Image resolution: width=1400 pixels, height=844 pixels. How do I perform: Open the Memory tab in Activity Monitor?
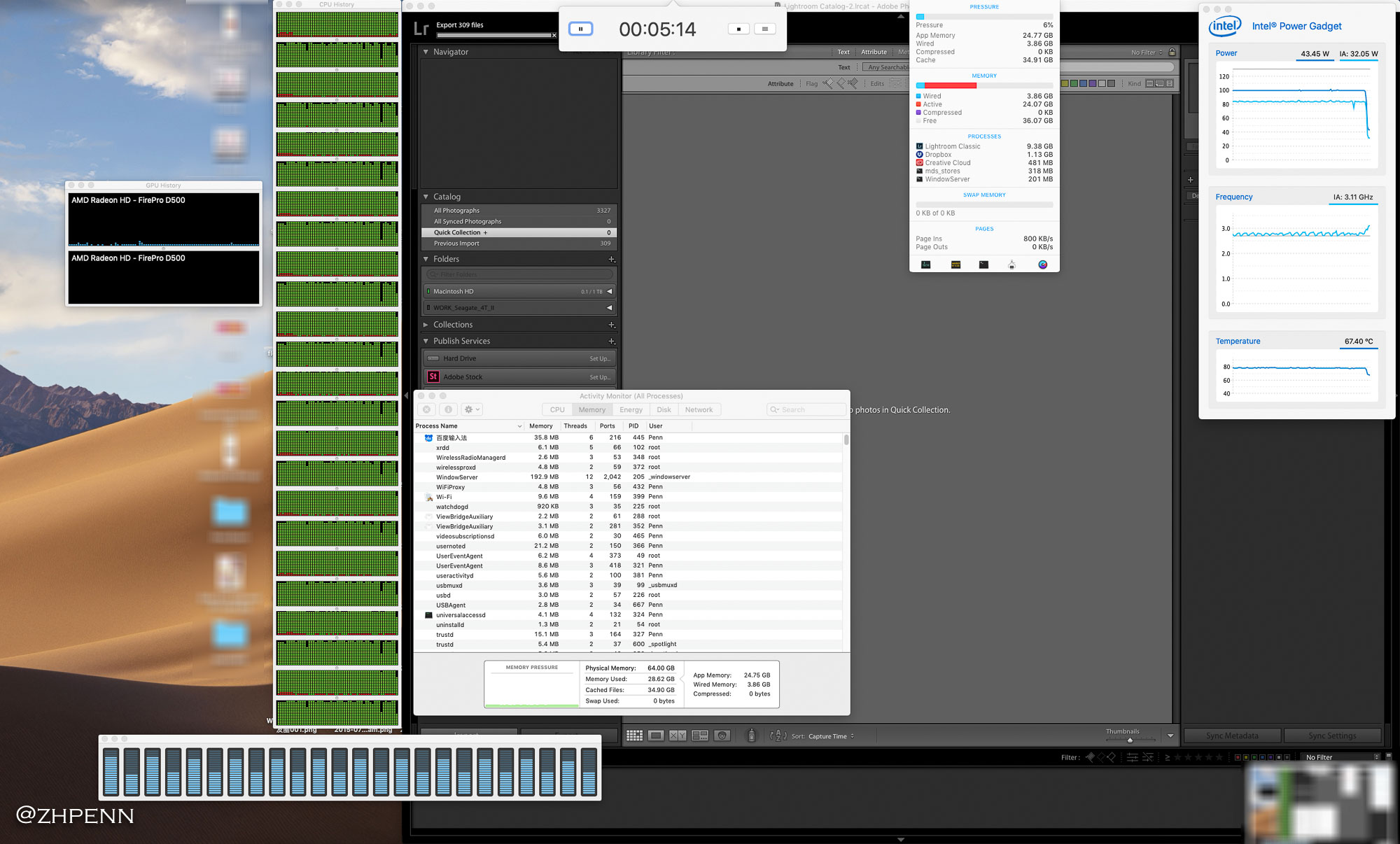pos(592,410)
